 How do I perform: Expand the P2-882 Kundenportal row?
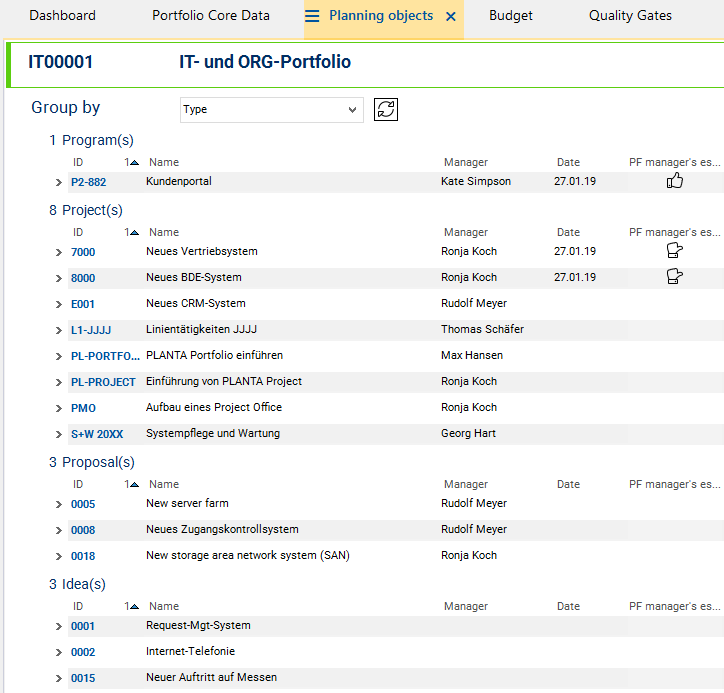click(x=59, y=182)
